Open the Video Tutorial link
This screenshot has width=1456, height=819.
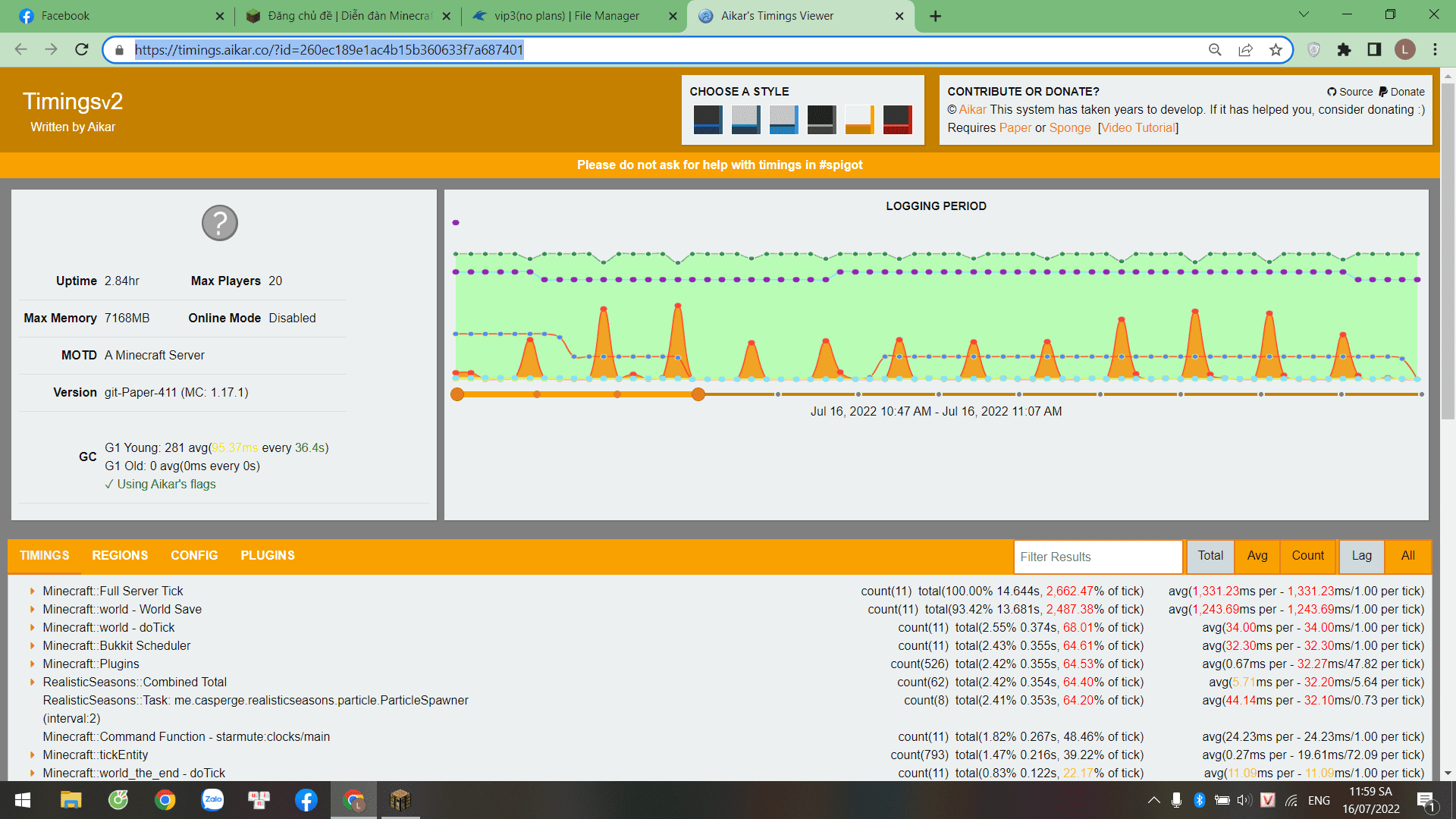coord(1138,128)
